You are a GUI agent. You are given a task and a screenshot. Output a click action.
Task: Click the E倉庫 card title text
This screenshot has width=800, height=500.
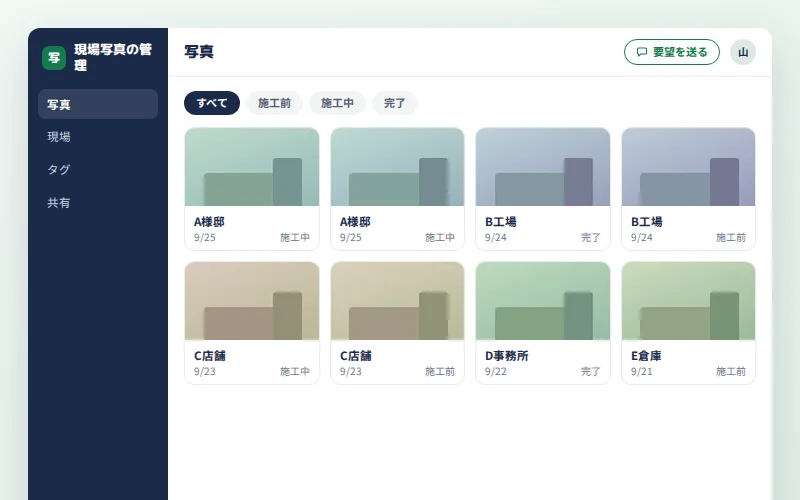pyautogui.click(x=646, y=356)
